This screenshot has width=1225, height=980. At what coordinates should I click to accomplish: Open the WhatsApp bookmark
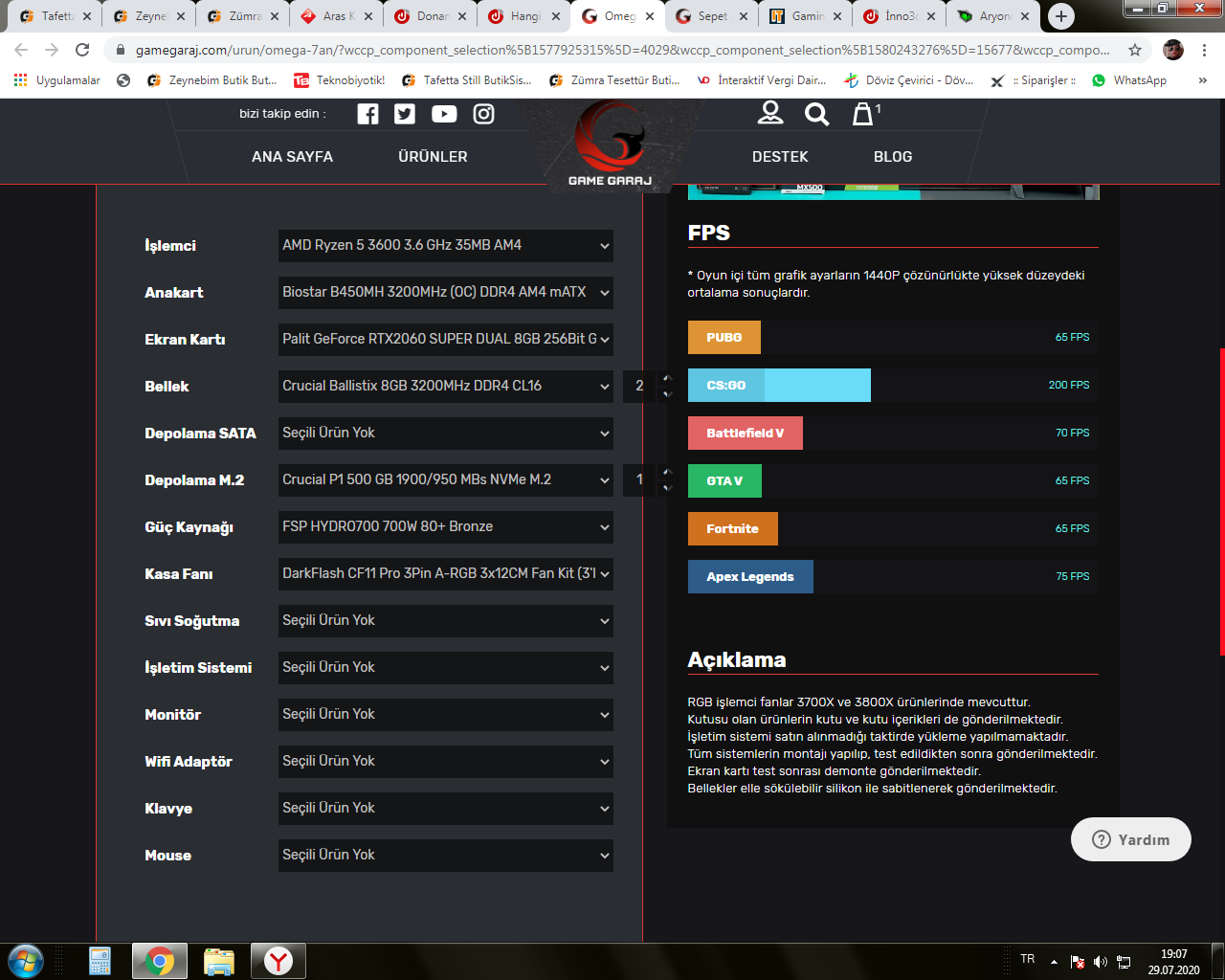(x=1129, y=80)
